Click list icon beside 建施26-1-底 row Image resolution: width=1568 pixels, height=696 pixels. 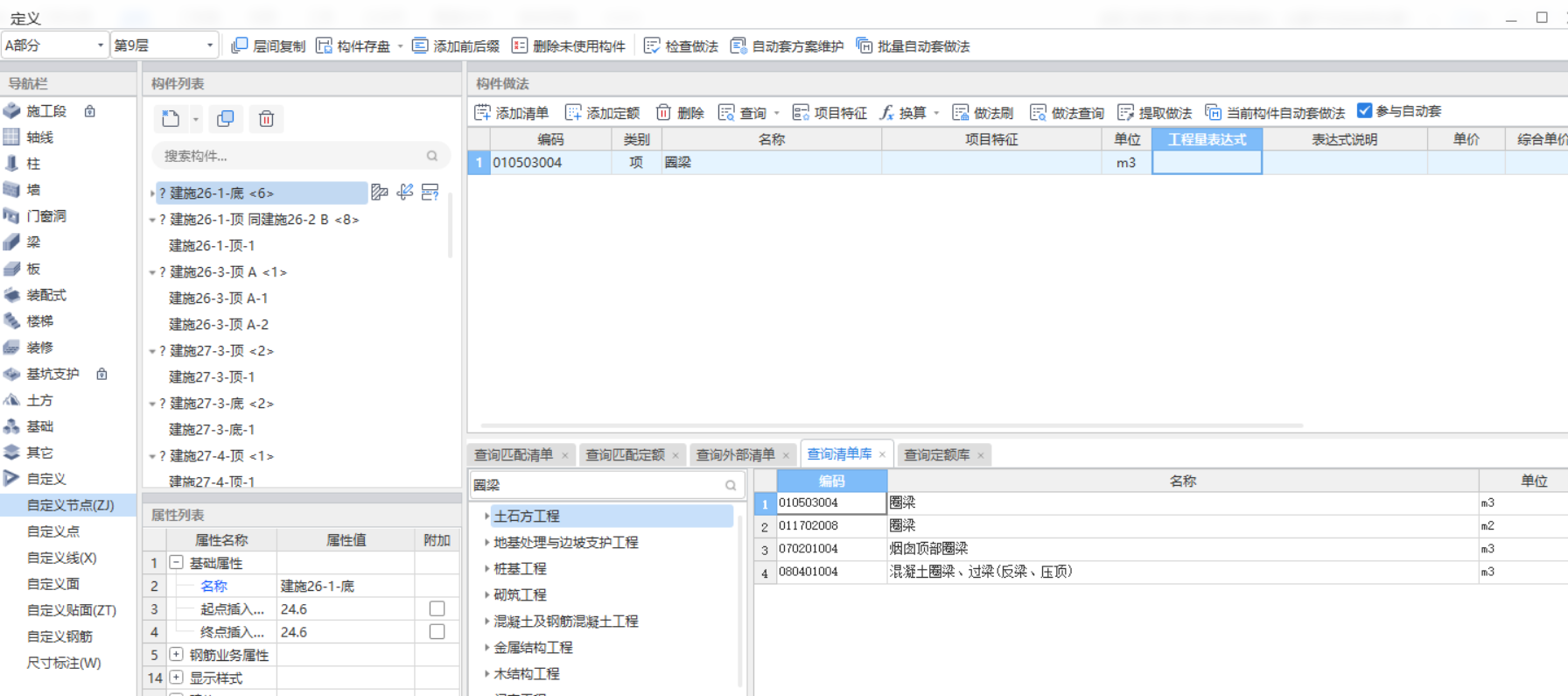tap(430, 193)
